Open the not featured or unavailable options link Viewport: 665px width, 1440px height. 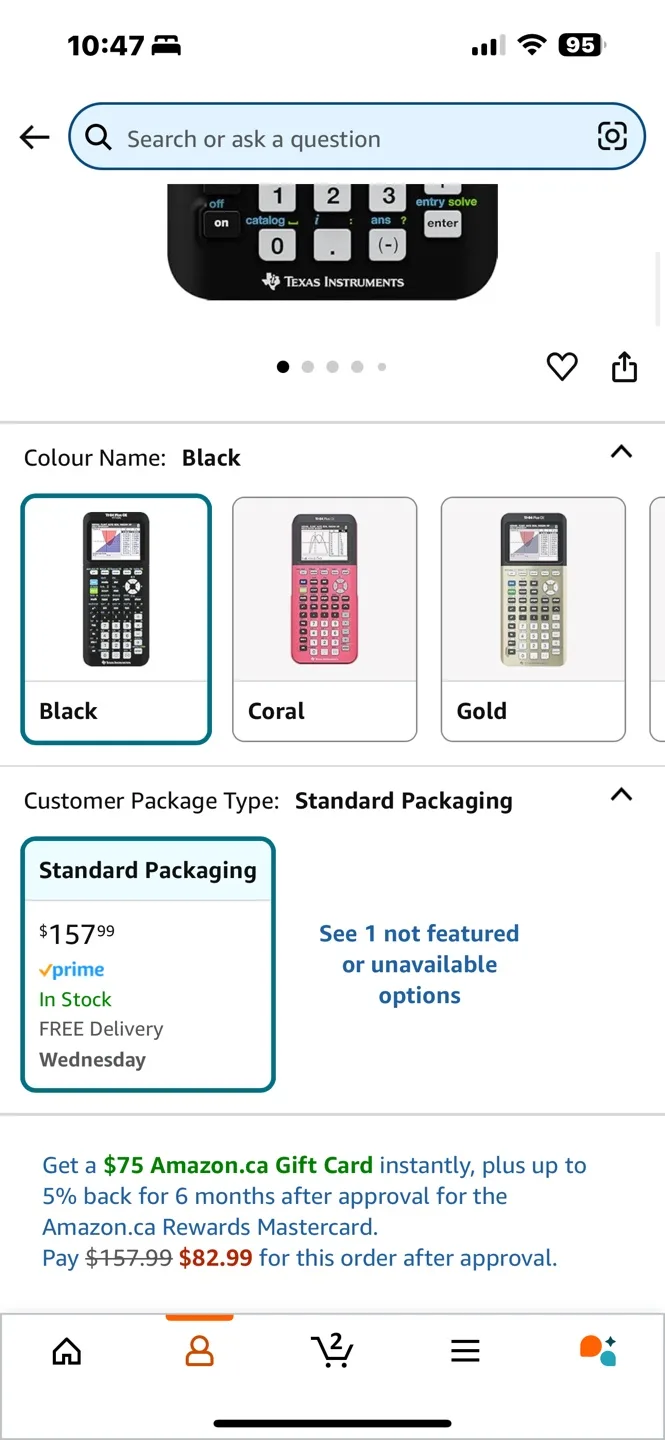tap(418, 963)
